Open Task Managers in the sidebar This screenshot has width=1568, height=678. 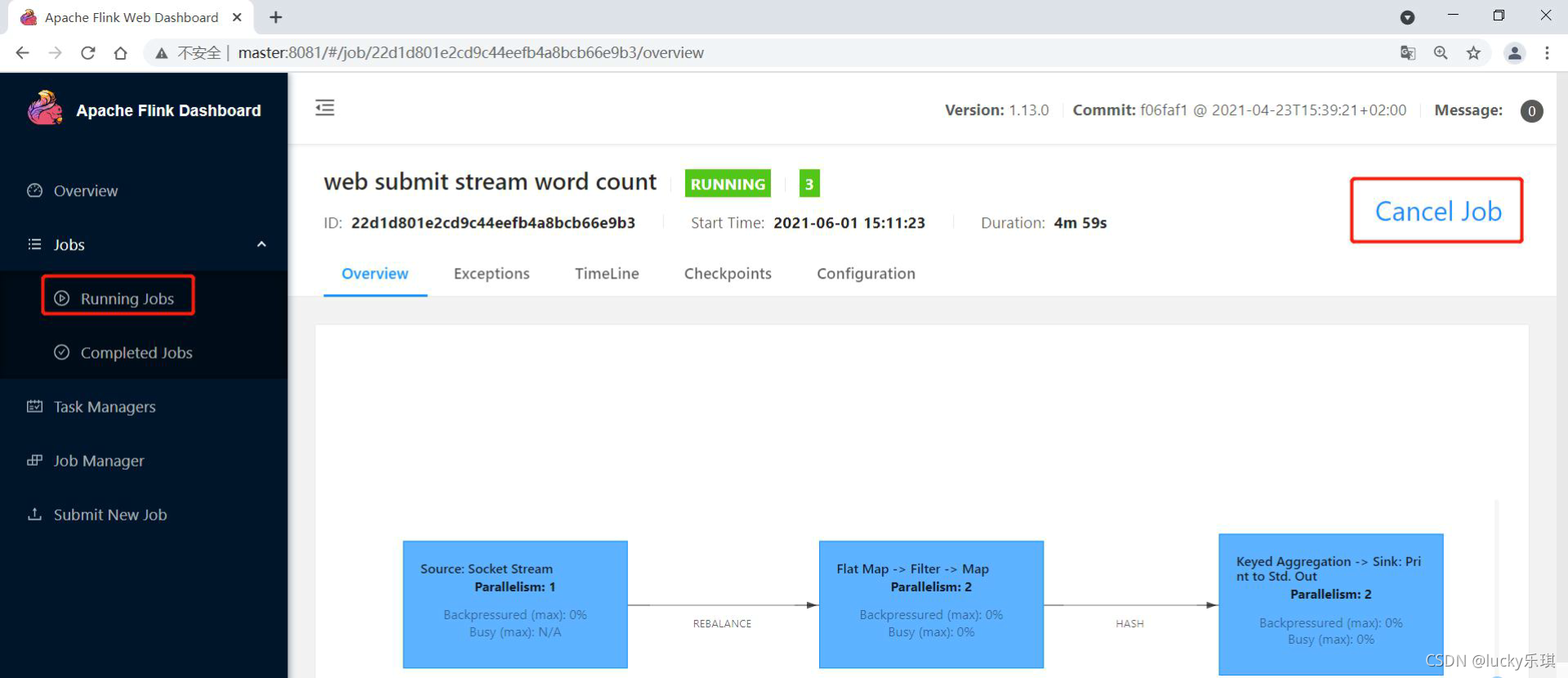click(x=144, y=406)
